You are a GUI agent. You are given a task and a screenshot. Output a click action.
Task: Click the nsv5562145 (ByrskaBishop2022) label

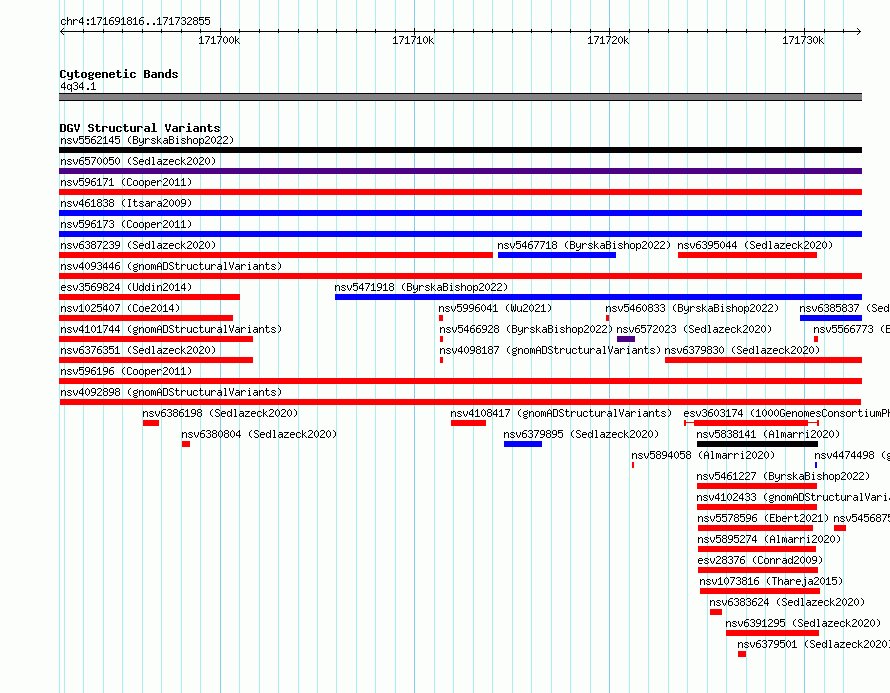click(147, 140)
